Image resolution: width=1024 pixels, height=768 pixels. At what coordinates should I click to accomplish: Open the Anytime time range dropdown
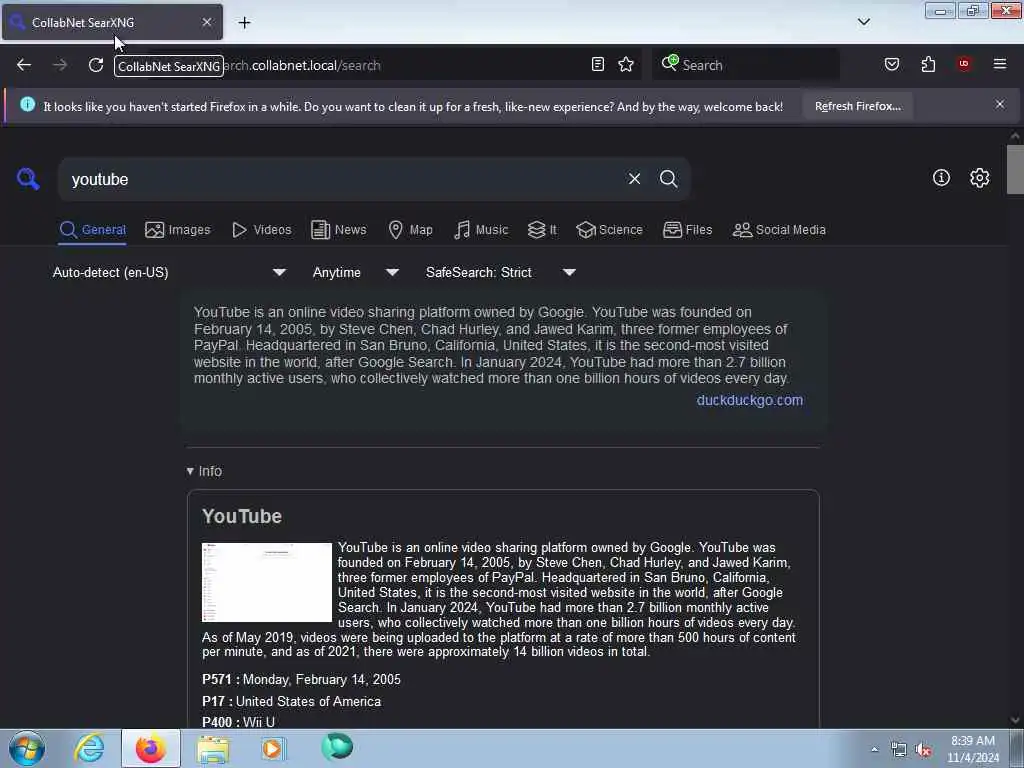pos(356,272)
